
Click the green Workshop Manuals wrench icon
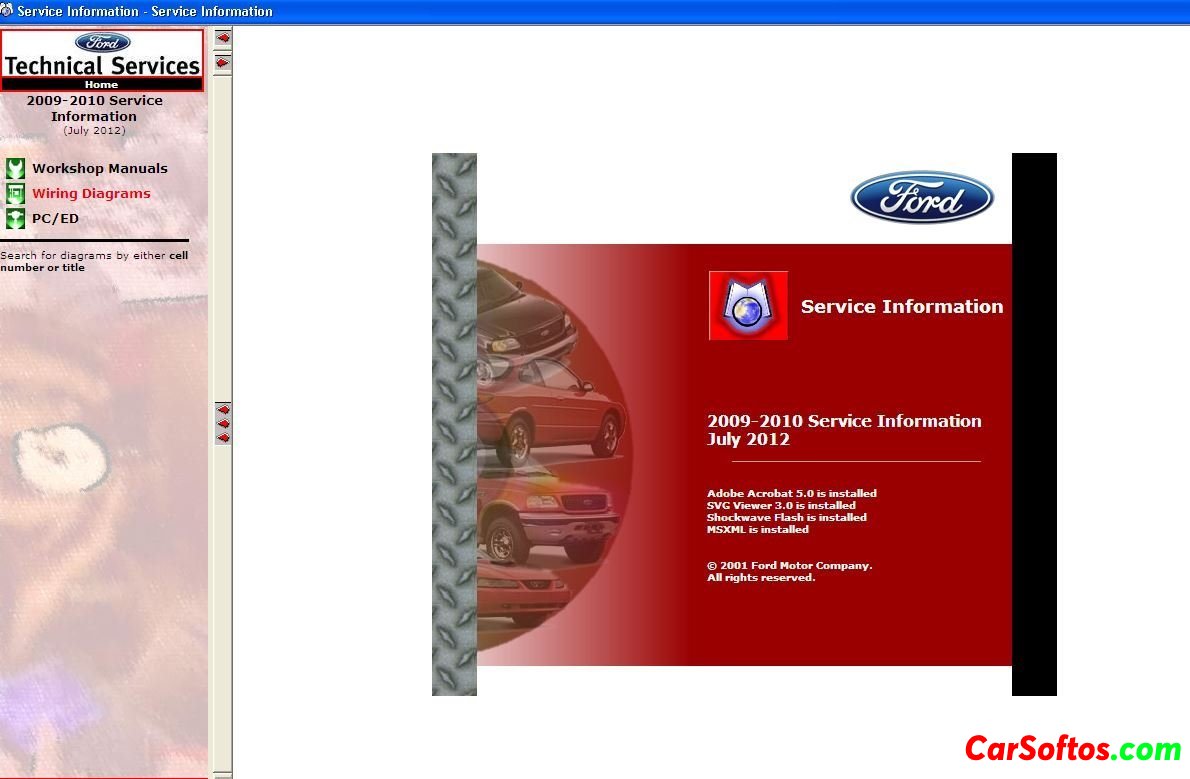[x=15, y=168]
